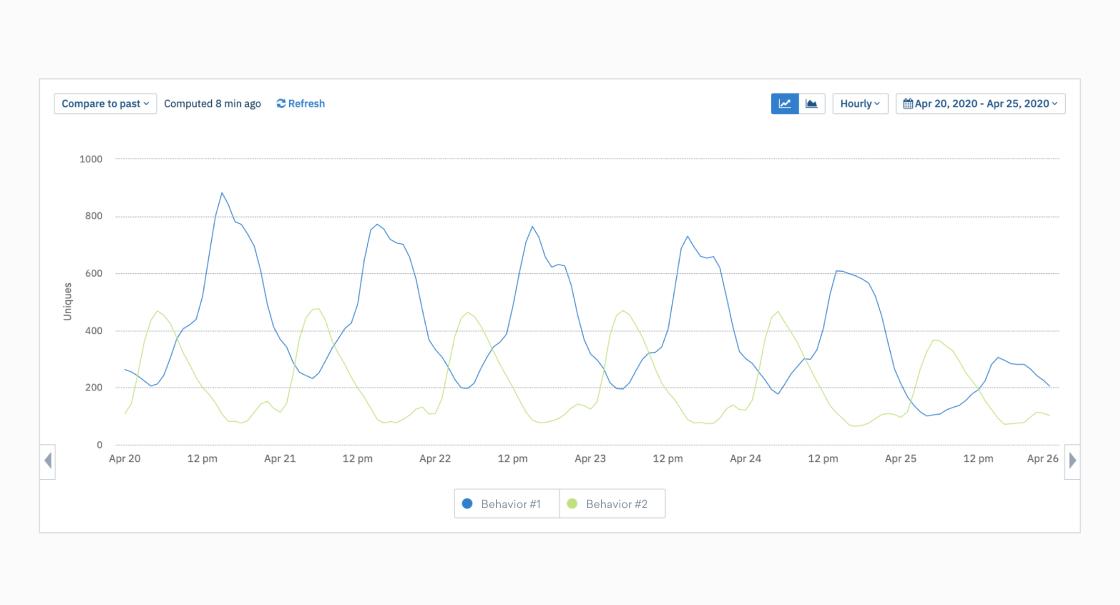
Task: Toggle Behavior #1 series in legend
Action: click(506, 504)
